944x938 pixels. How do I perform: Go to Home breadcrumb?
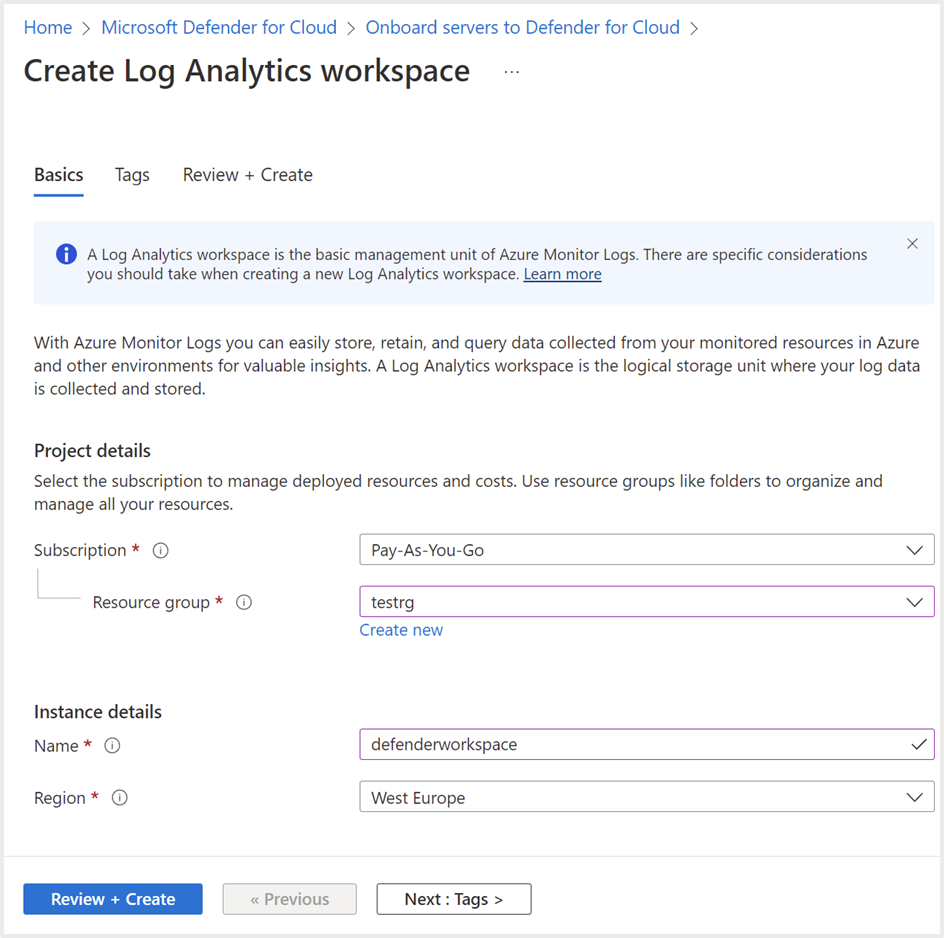48,28
